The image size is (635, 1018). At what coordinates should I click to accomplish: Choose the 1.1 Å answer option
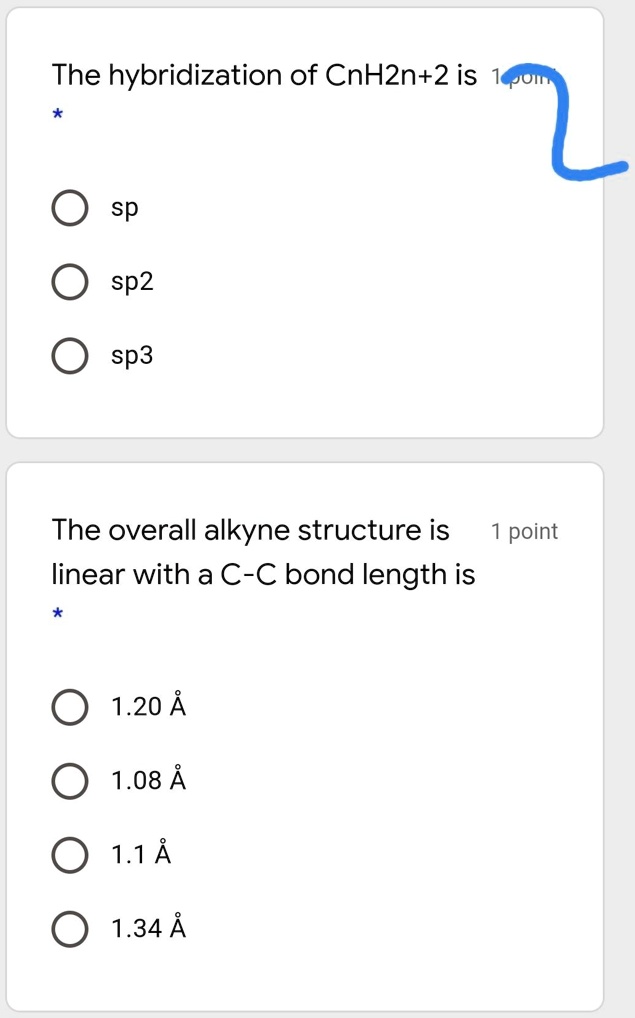pyautogui.click(x=69, y=855)
